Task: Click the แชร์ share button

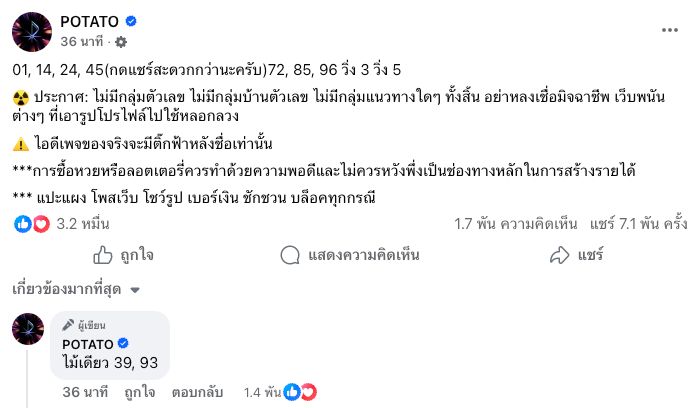Action: coord(580,255)
